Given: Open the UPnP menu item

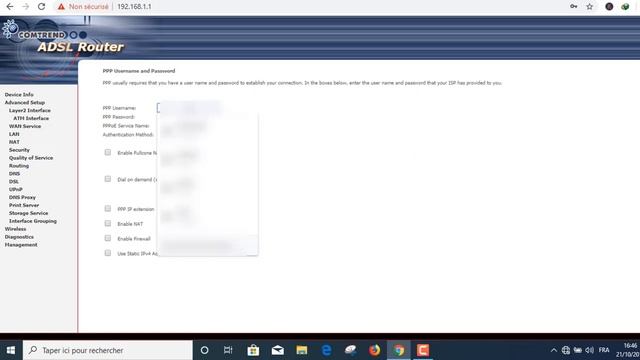Looking at the screenshot, I should [16, 189].
